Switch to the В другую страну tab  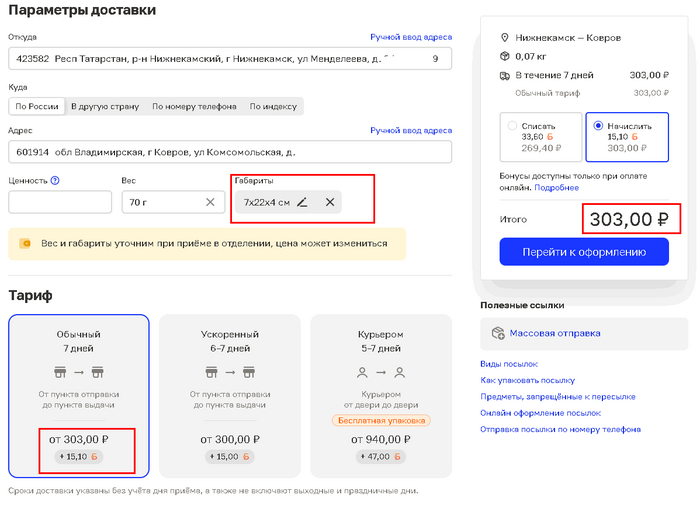click(105, 106)
